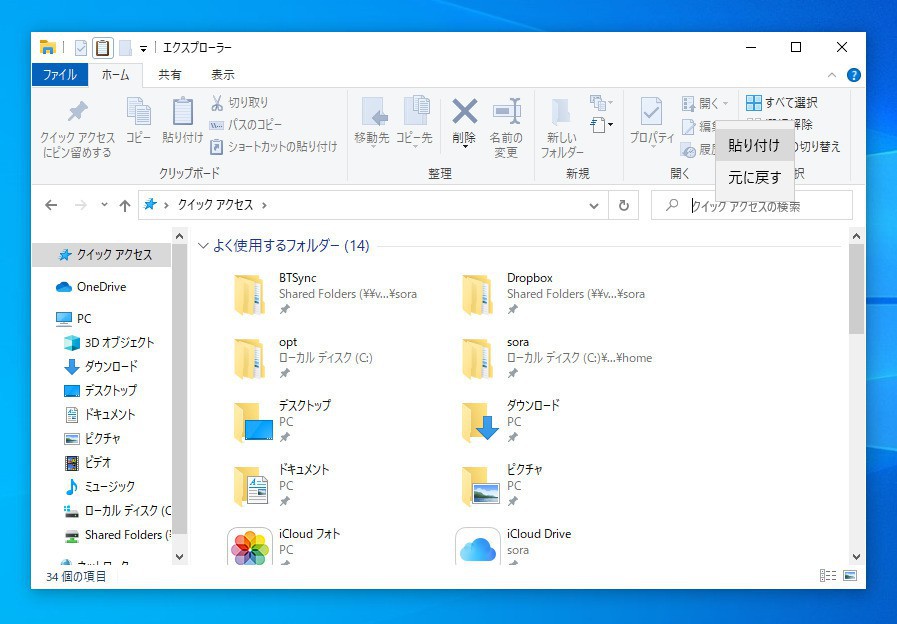Open the BTSync folder icon

pyautogui.click(x=249, y=294)
